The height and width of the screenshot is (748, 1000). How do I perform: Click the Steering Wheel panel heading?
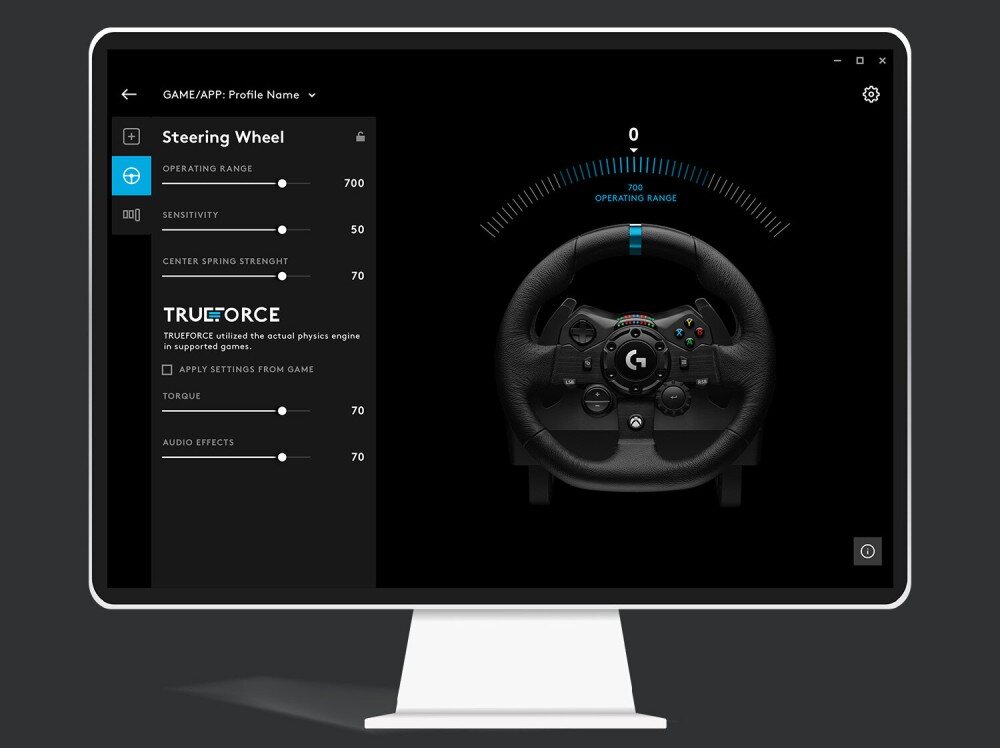coord(223,137)
